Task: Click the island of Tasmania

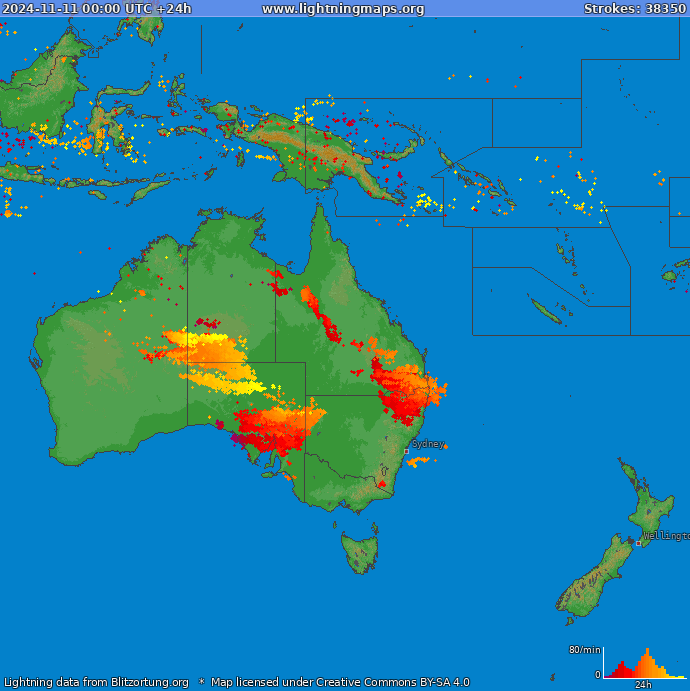Action: [361, 552]
